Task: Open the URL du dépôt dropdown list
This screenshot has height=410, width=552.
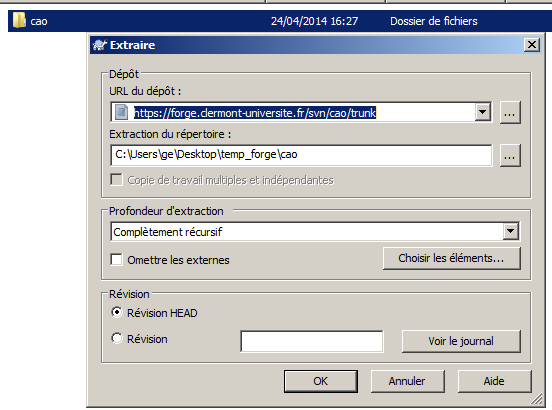Action: point(483,113)
